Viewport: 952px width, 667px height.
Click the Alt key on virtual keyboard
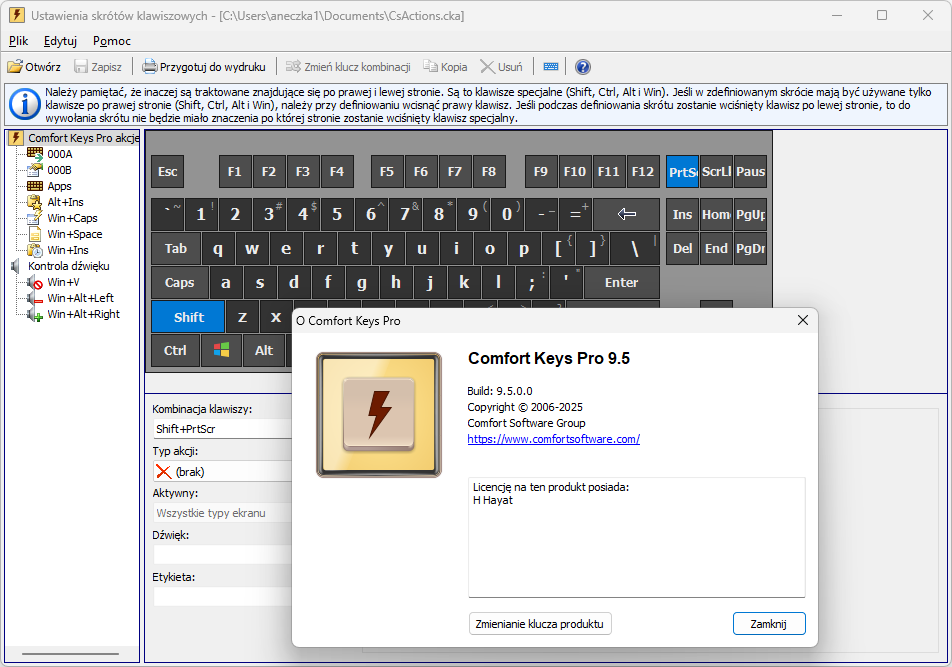pos(264,350)
